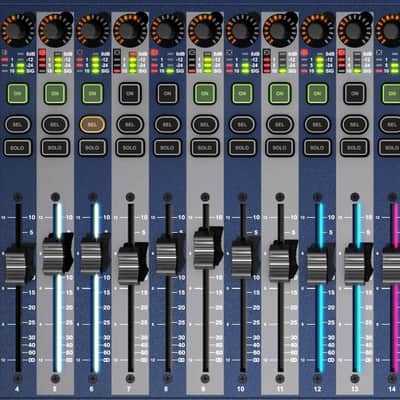Deselect highlighted SEL on channel 6
The width and height of the screenshot is (400, 400).
tap(92, 124)
